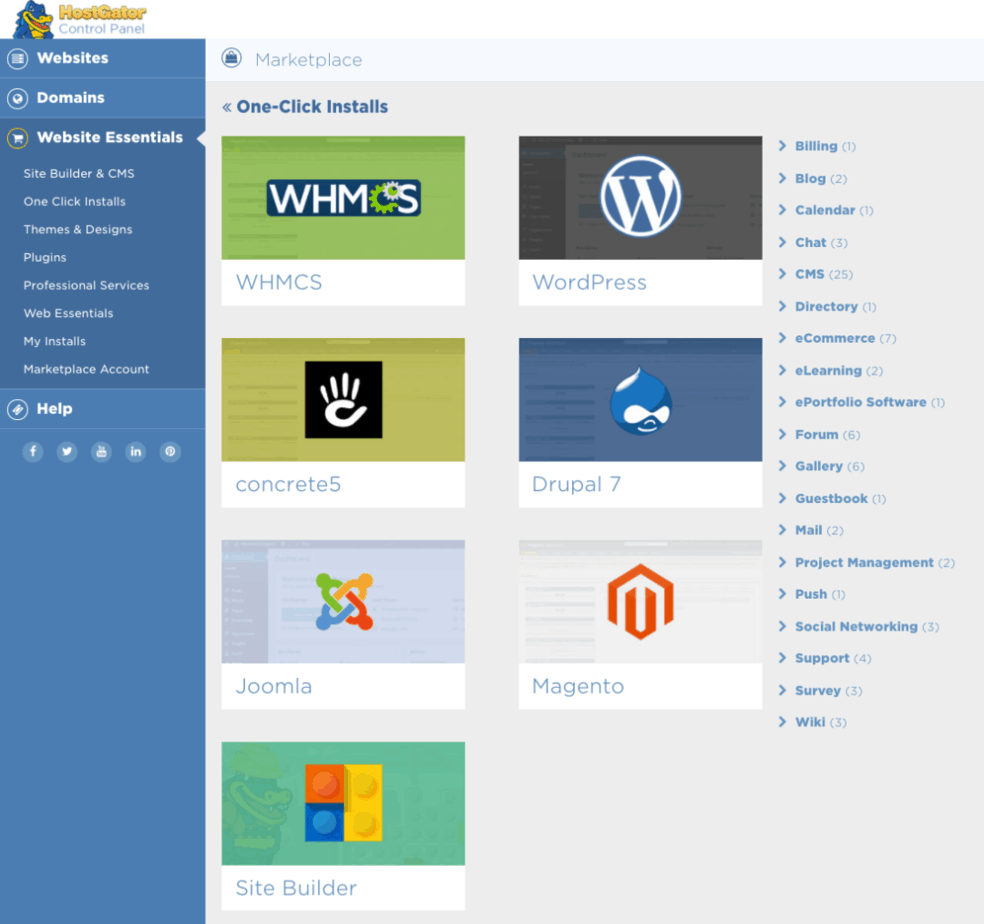This screenshot has height=924, width=984.
Task: Open the Site Builder title link
Action: 296,888
